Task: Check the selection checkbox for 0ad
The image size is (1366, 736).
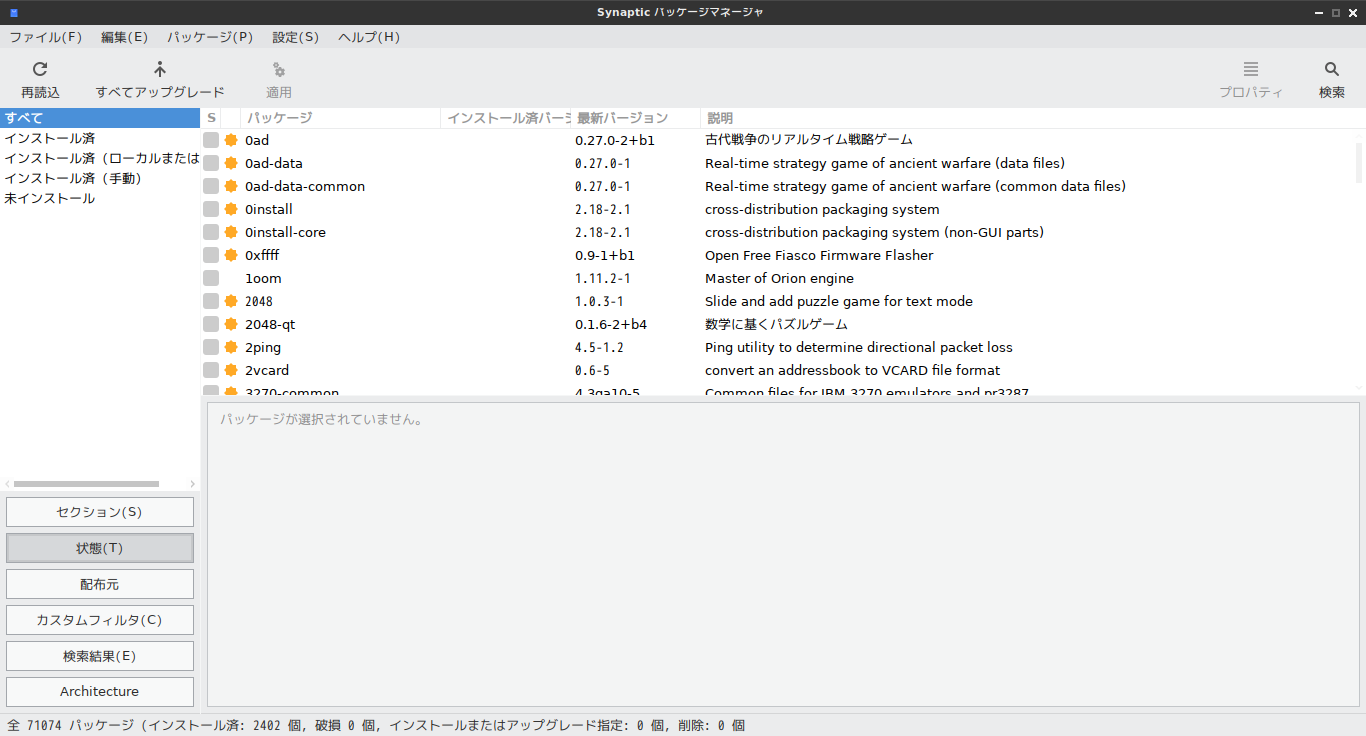Action: pyautogui.click(x=210, y=140)
